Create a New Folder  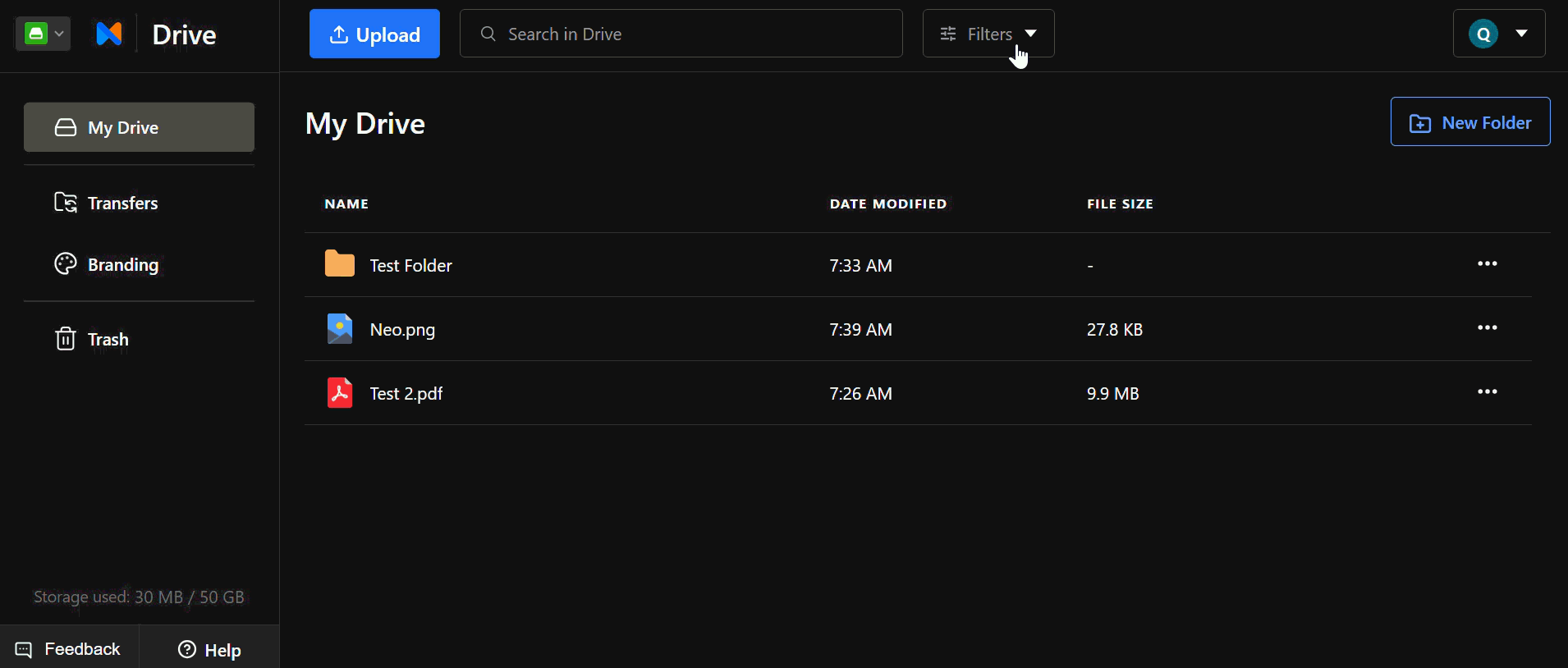(1469, 122)
